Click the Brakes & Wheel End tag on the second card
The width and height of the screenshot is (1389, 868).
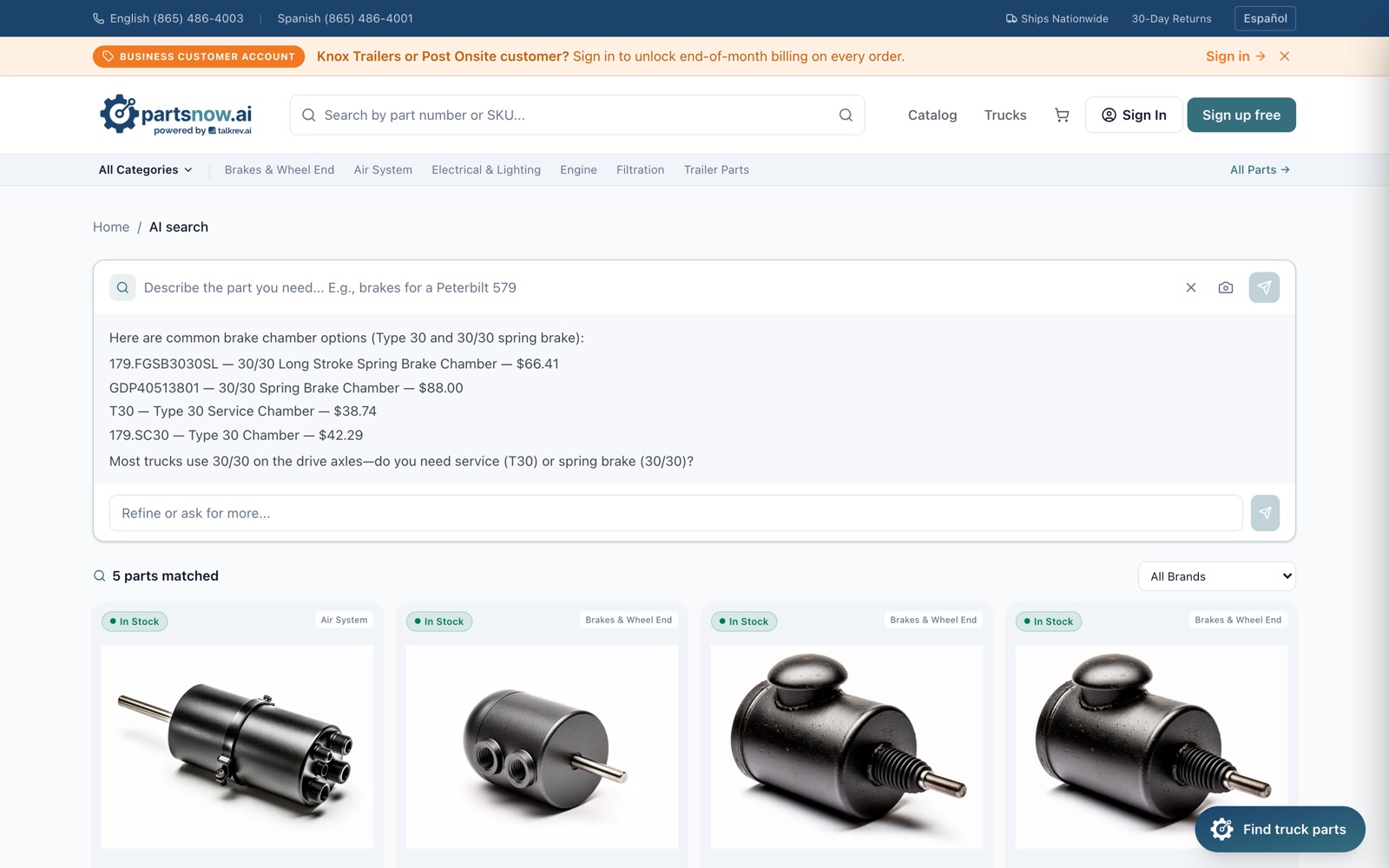629,621
